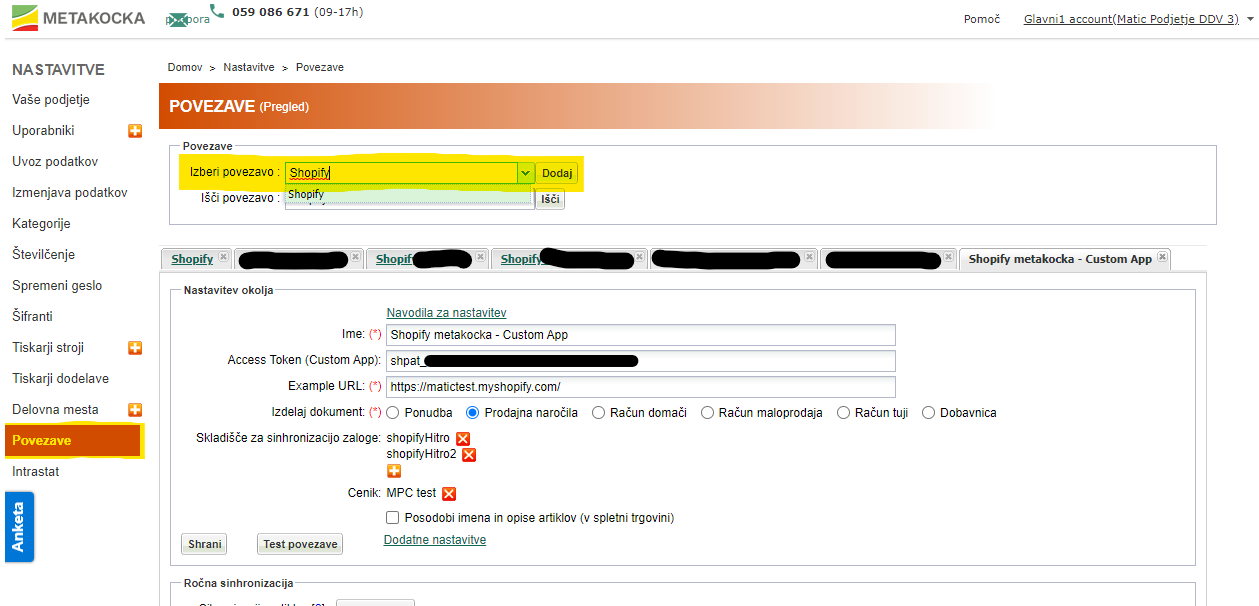1259x606 pixels.
Task: Close the first Shopify tab
Action: click(x=223, y=258)
